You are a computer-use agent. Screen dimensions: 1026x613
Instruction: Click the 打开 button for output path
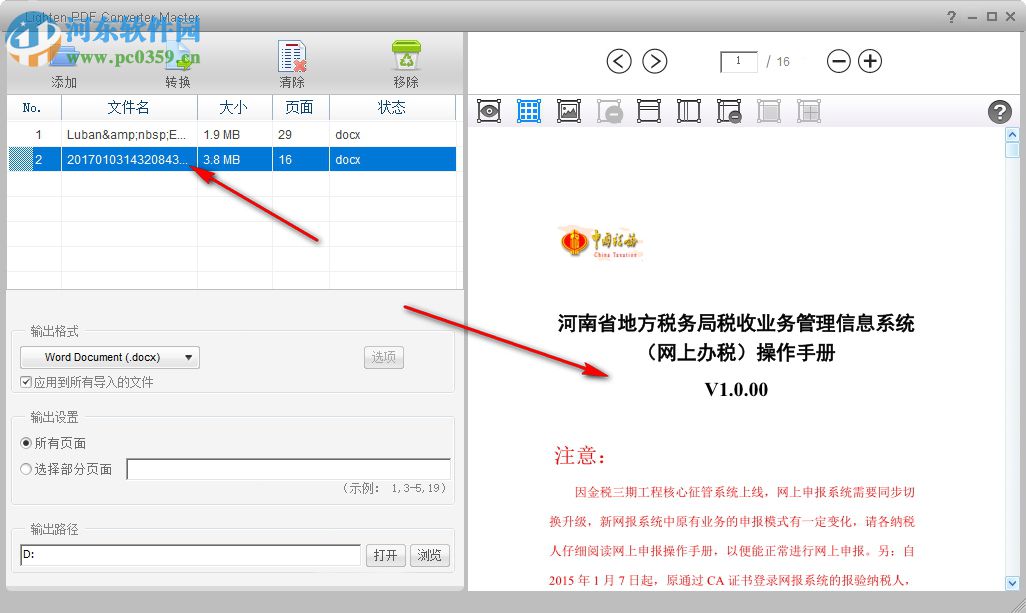click(386, 555)
